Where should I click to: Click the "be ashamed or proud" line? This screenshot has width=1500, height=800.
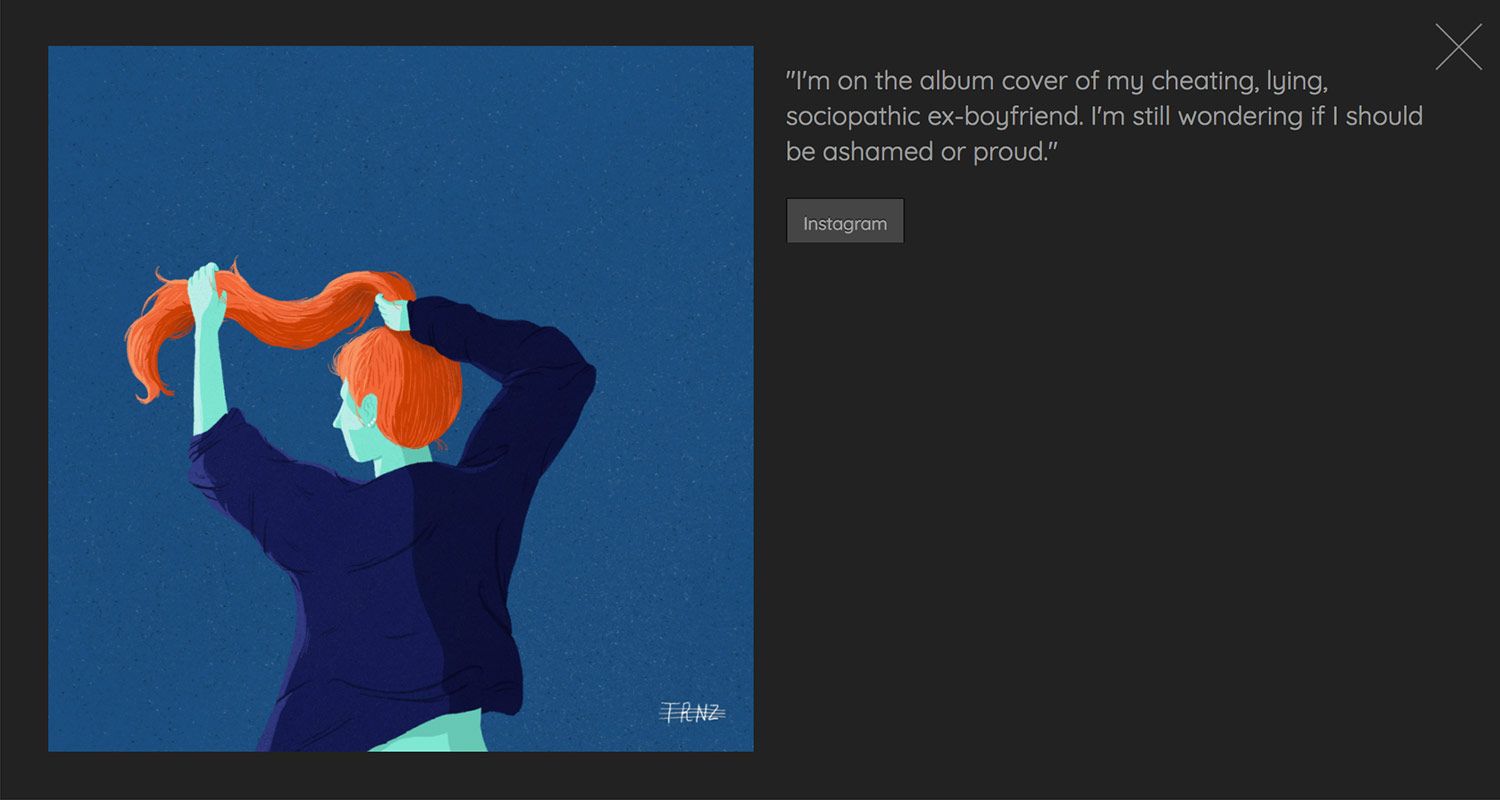[922, 151]
